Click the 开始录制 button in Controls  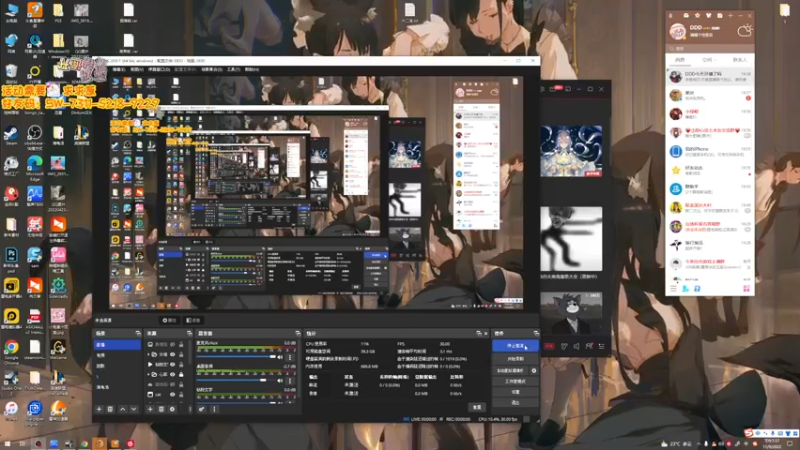(515, 359)
